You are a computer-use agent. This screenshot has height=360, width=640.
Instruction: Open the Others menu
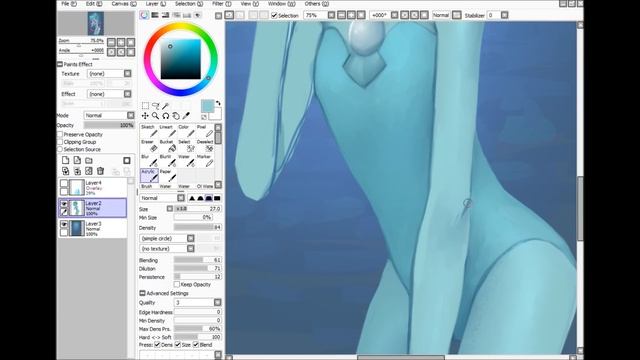click(x=316, y=4)
